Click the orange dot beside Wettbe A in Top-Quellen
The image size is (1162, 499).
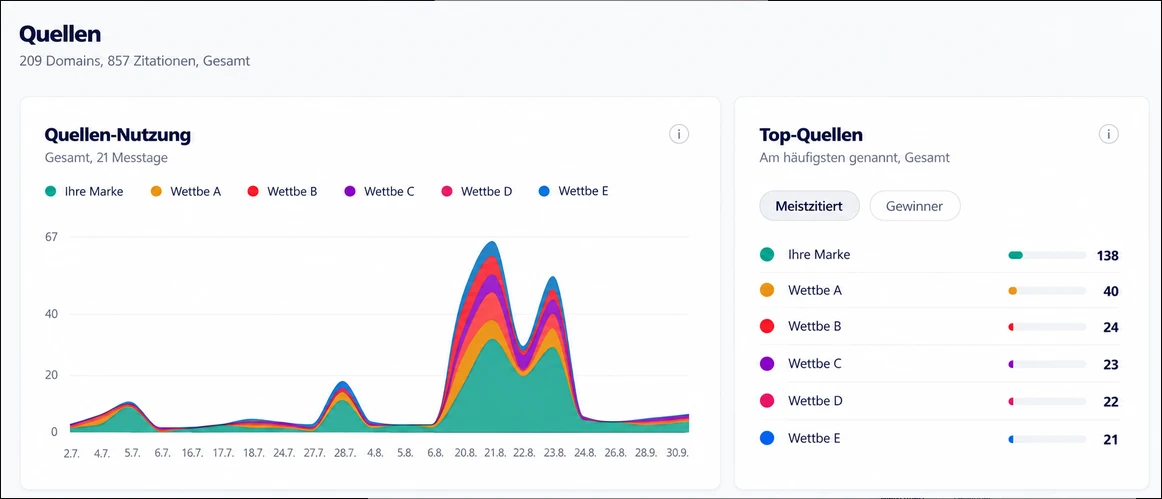click(x=767, y=291)
